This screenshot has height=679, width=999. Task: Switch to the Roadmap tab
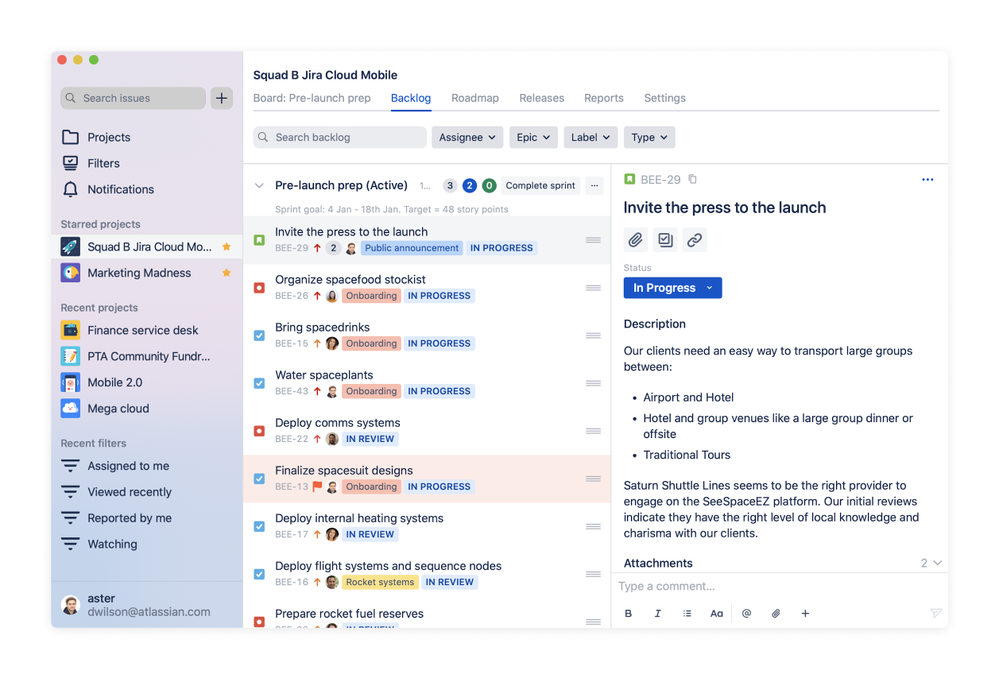(475, 98)
